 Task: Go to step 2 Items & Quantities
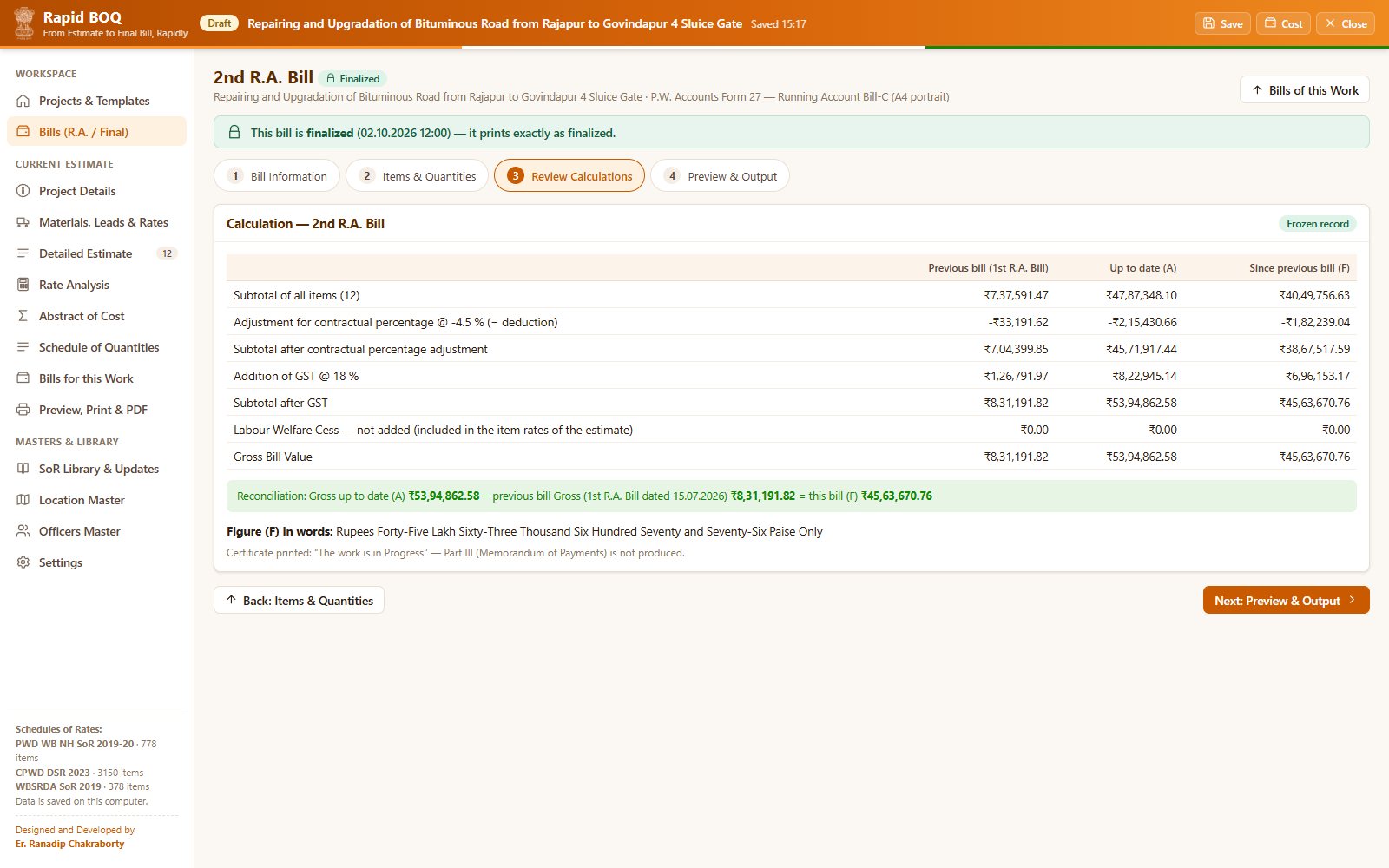tap(418, 176)
